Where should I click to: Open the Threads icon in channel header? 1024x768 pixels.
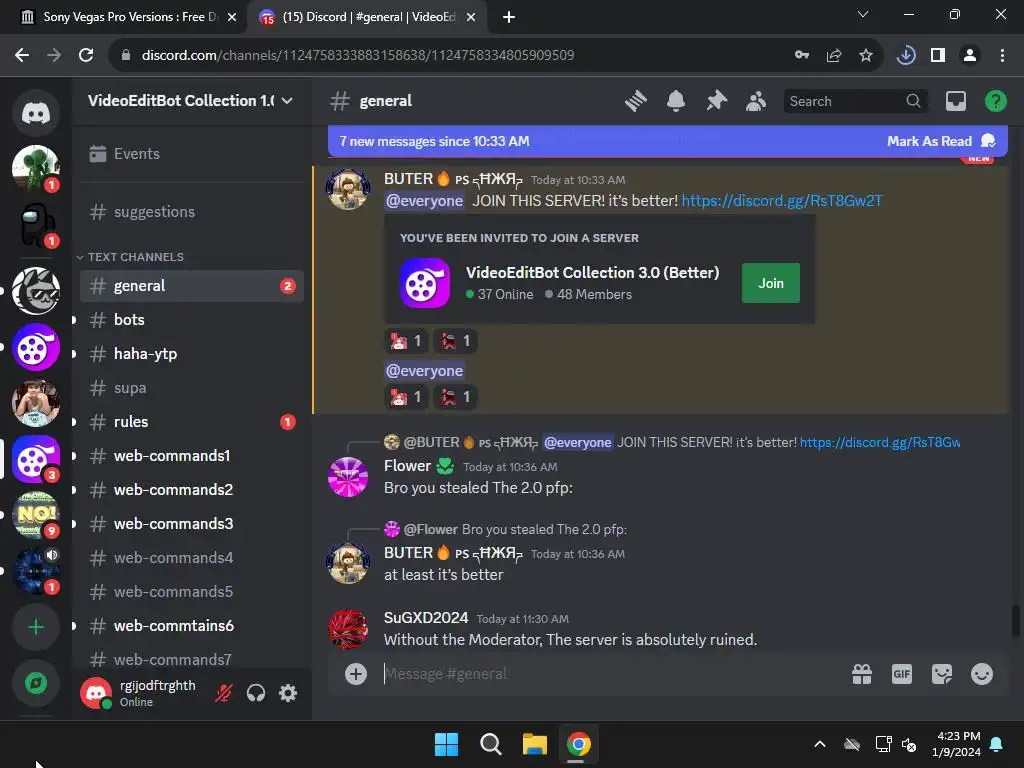point(635,101)
